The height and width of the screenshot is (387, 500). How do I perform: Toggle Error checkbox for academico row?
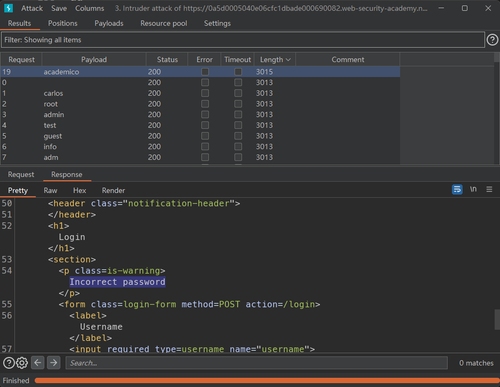(205, 72)
